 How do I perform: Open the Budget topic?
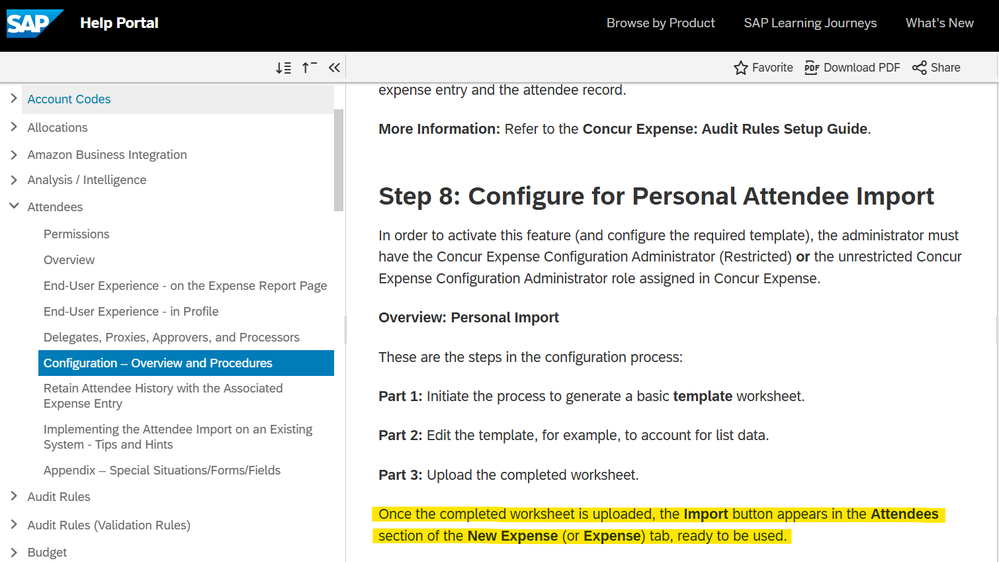pyautogui.click(x=47, y=552)
